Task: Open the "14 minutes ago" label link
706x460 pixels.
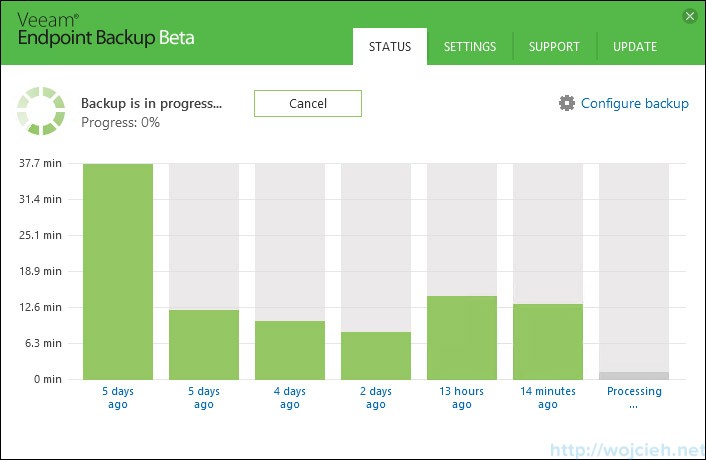Action: pyautogui.click(x=548, y=398)
